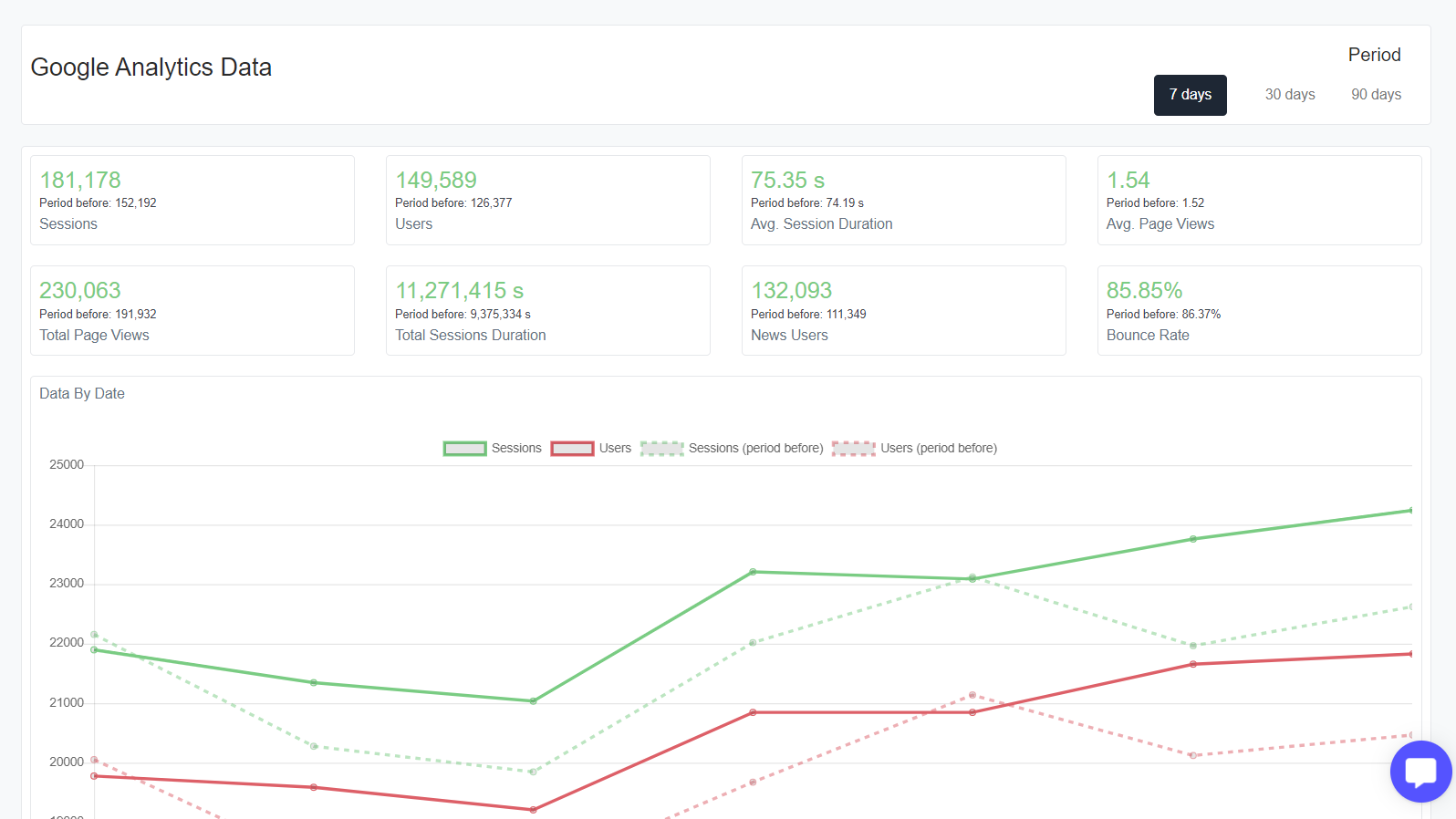Toggle the dashed Sessions (period before) legend swatch

click(x=661, y=449)
